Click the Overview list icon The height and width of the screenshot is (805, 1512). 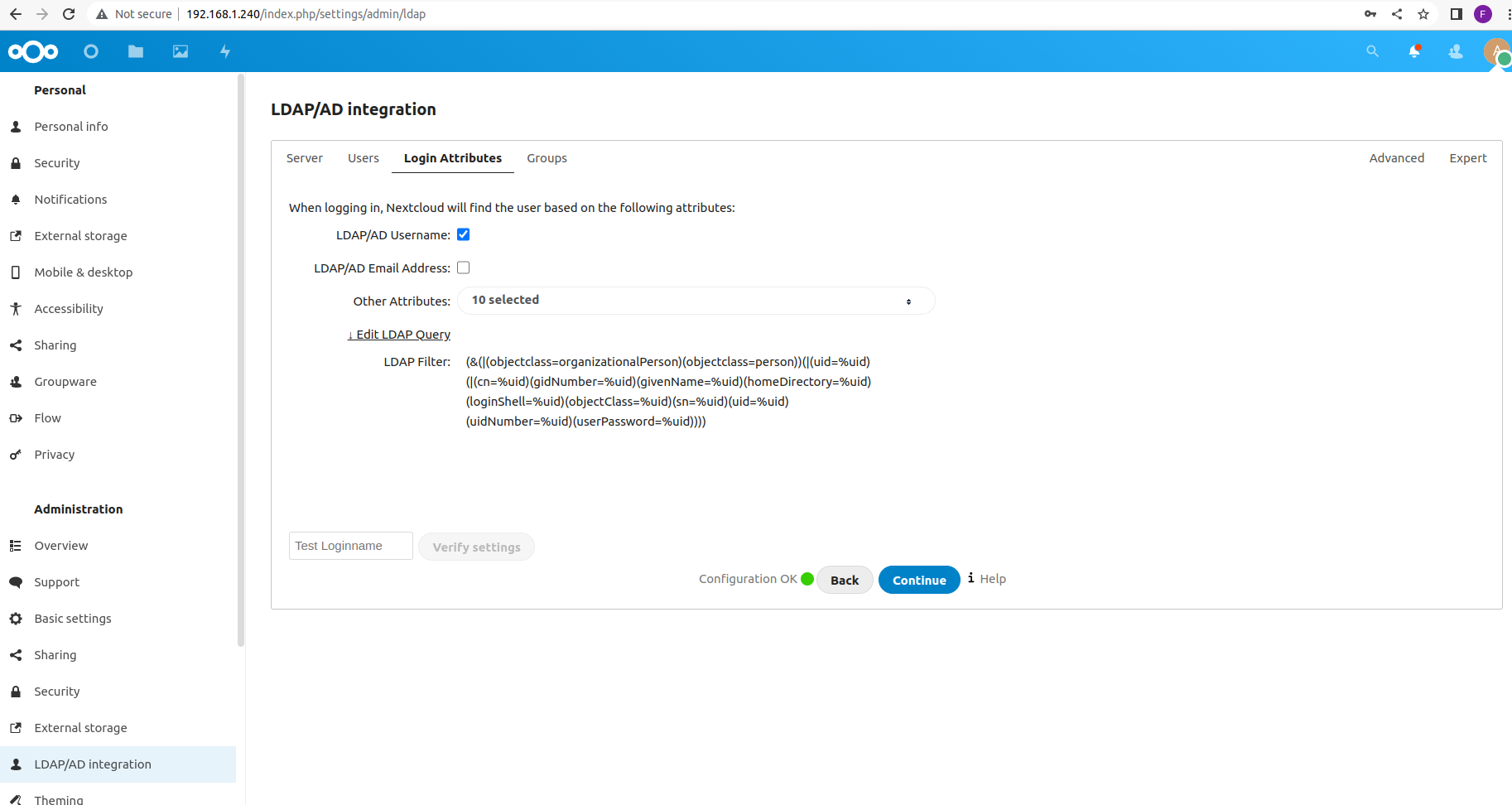[x=16, y=546]
